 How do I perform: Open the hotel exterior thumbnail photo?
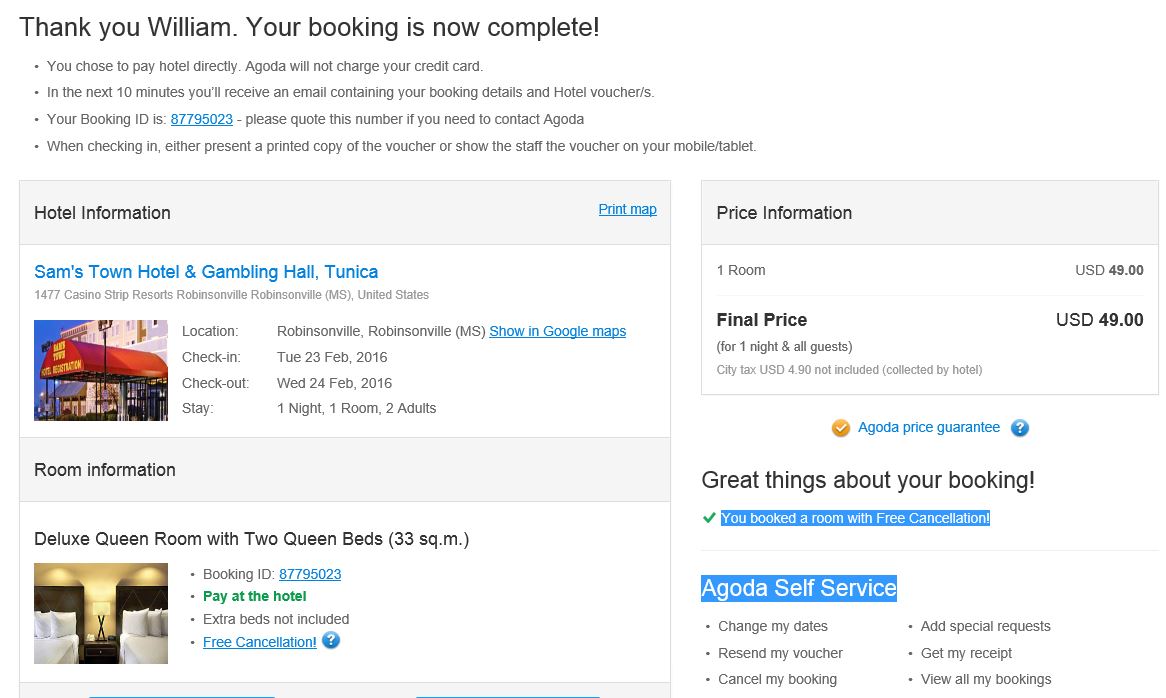click(101, 370)
